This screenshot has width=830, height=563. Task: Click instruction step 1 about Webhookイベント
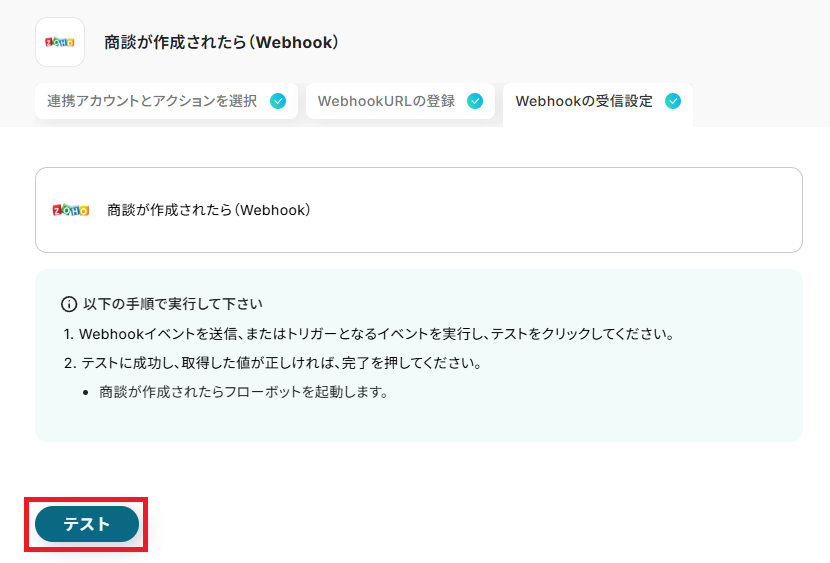click(x=369, y=334)
